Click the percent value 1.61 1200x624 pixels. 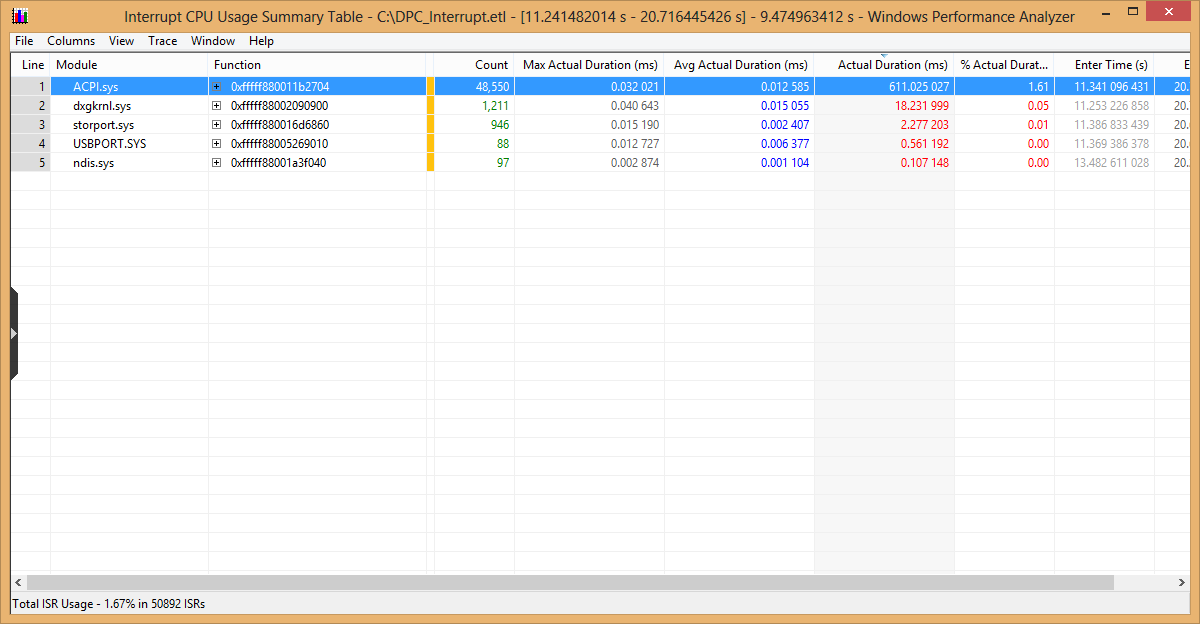[x=1038, y=87]
